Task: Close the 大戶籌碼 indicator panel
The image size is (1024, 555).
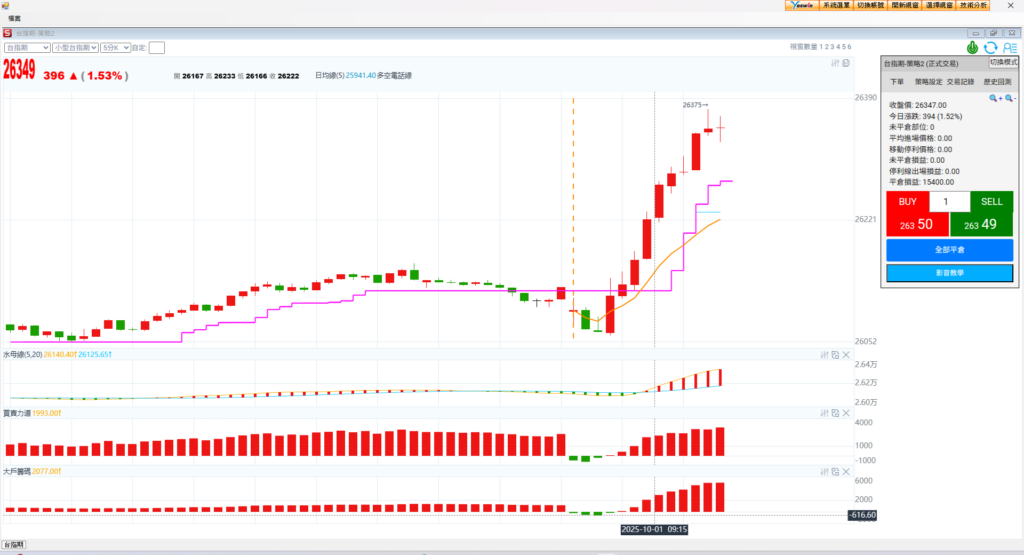Action: [846, 470]
